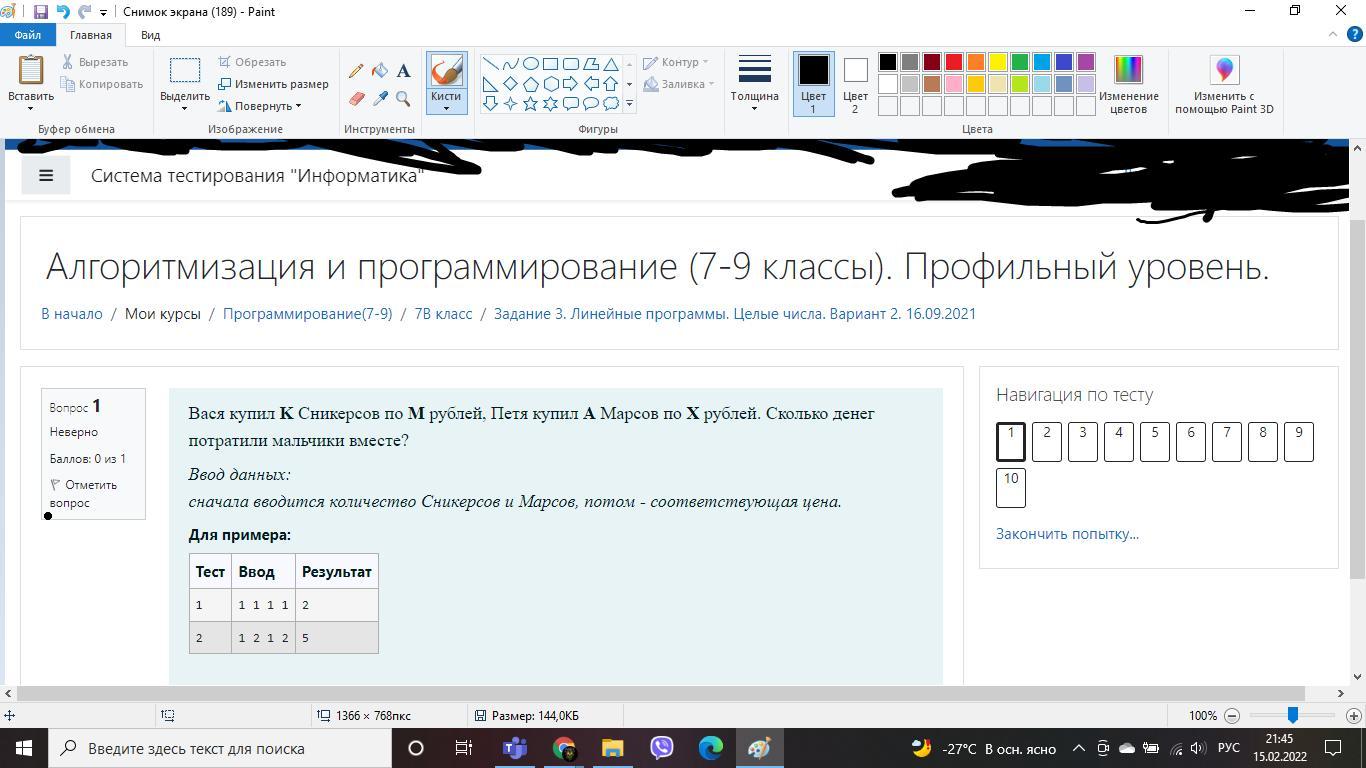
Task: Pick the Cloud callout shape
Action: click(610, 103)
